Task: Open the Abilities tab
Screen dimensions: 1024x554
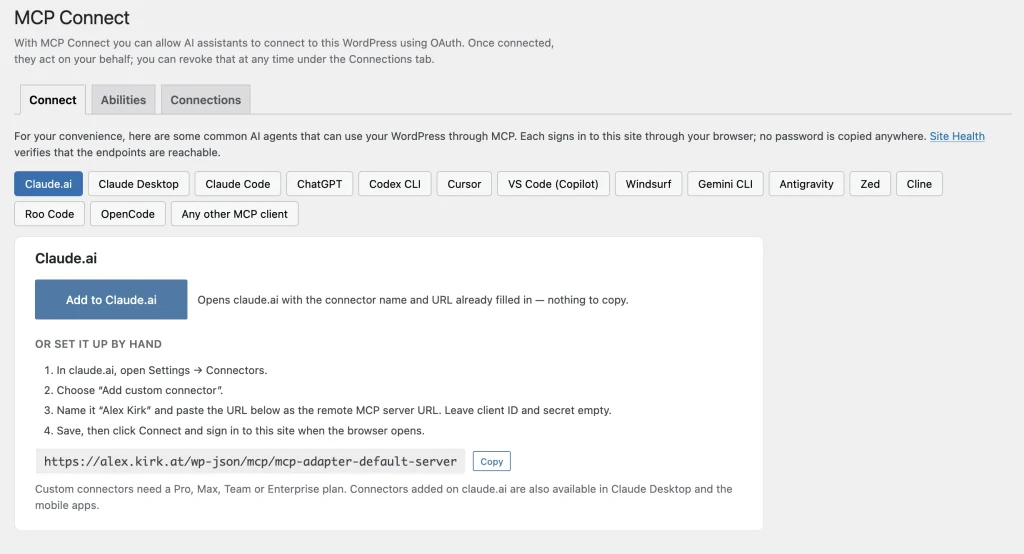Action: (x=123, y=100)
